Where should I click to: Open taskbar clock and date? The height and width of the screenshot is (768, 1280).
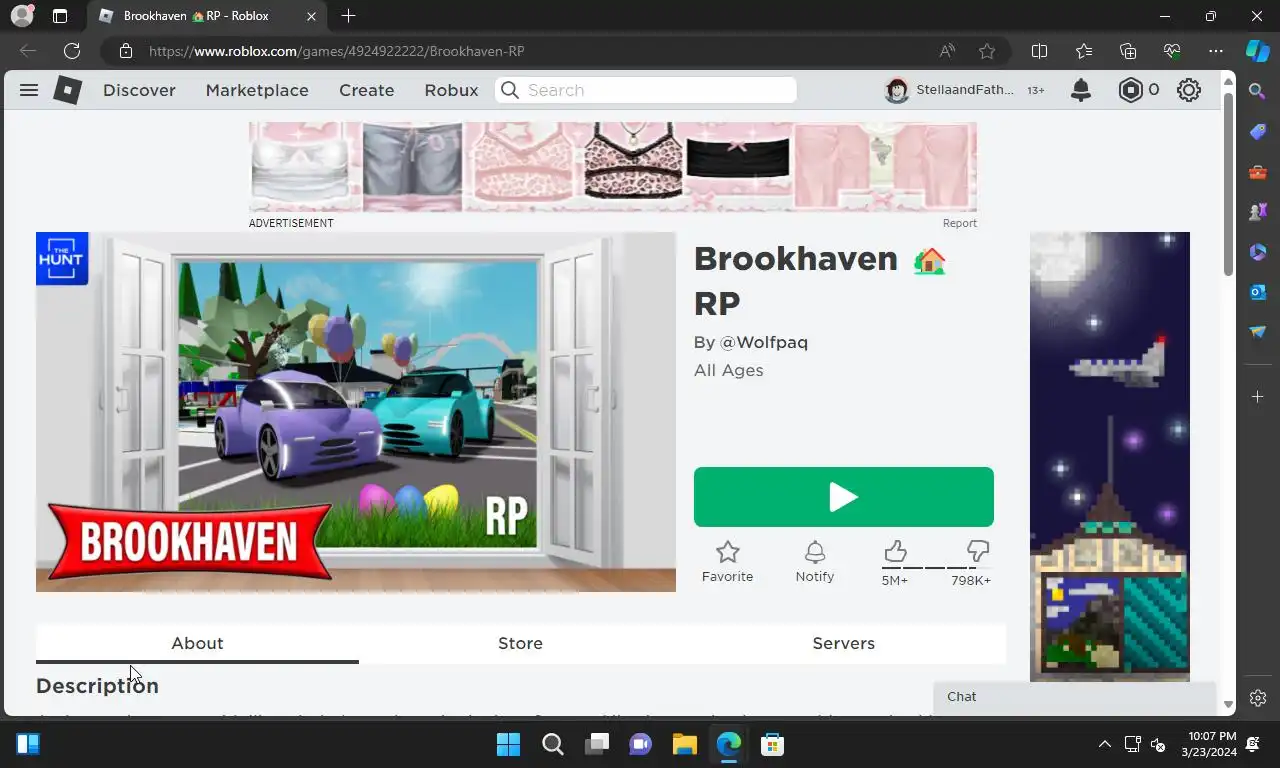point(1209,744)
